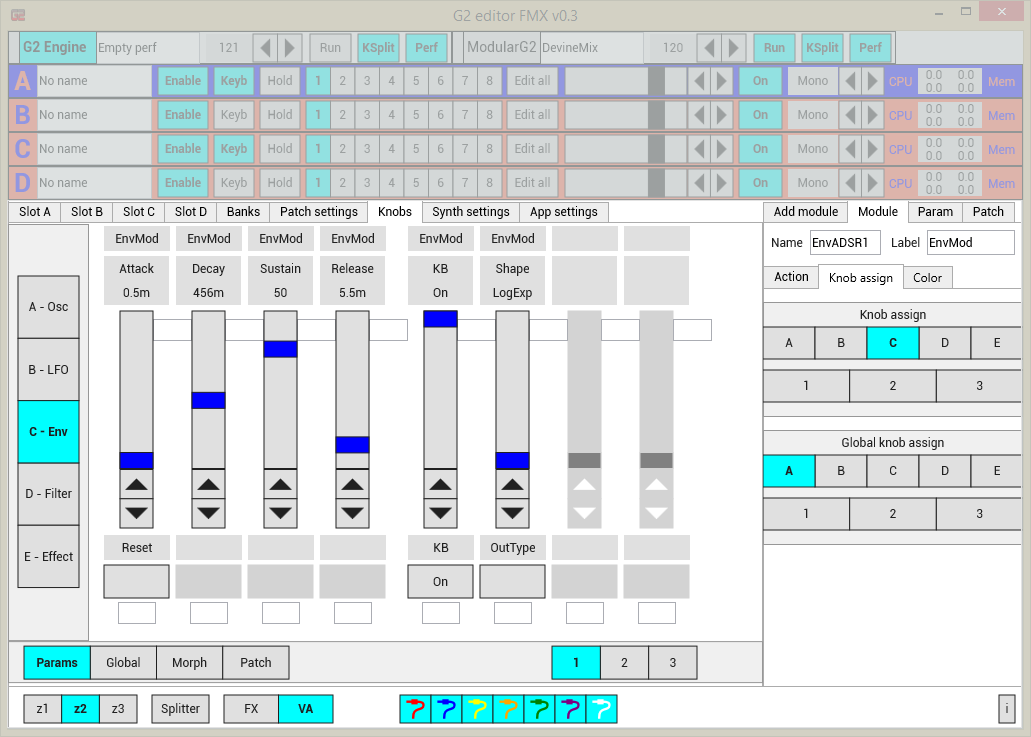Toggle the red cable color icon
Image resolution: width=1031 pixels, height=737 pixels.
pyautogui.click(x=416, y=709)
